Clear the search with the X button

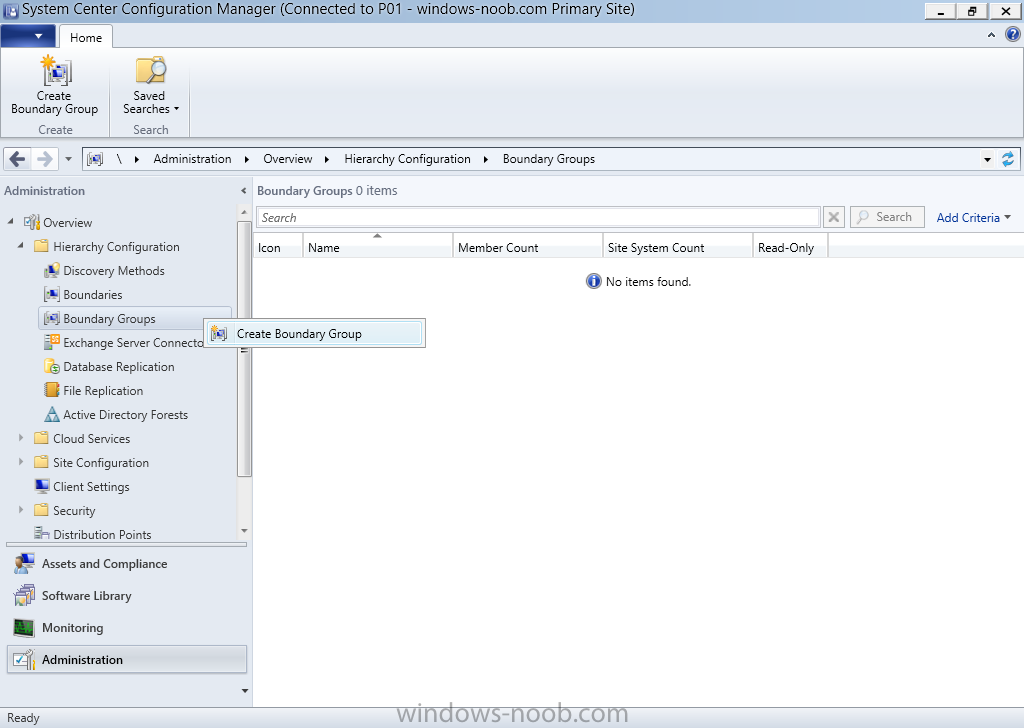(834, 217)
